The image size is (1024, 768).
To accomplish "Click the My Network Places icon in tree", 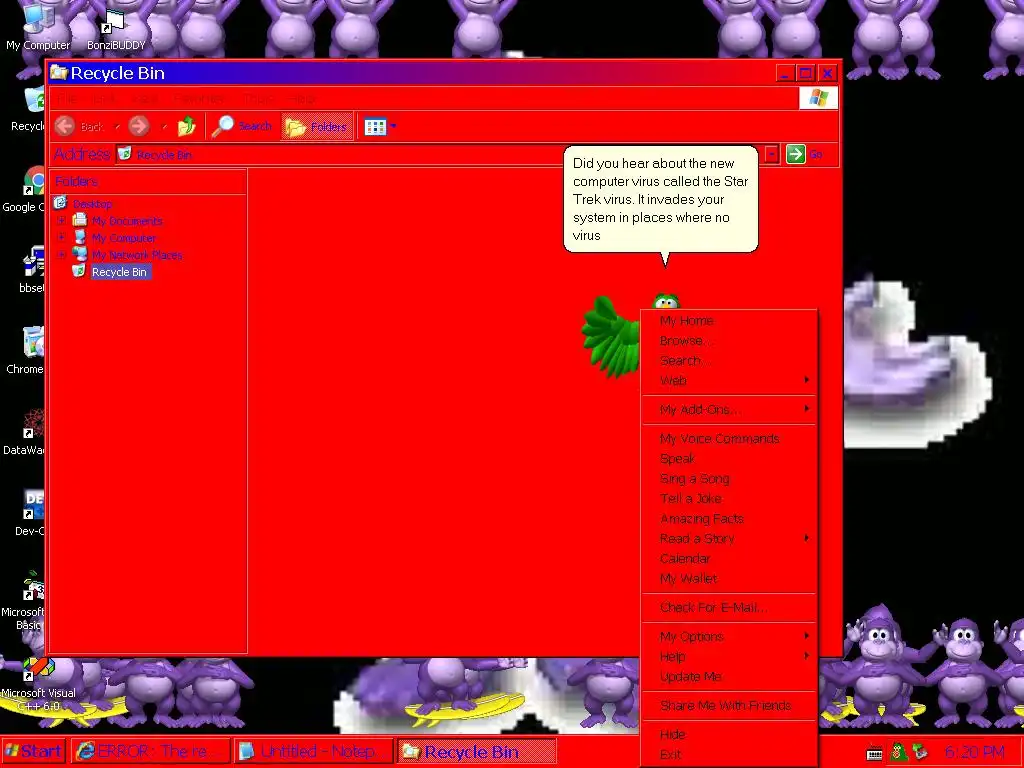I will [80, 253].
